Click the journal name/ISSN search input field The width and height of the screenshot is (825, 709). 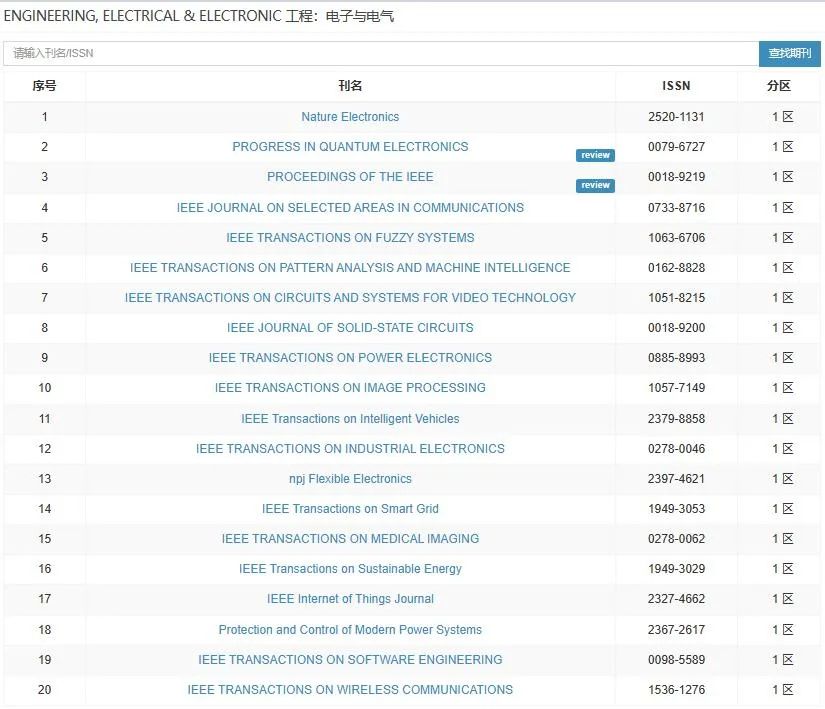(380, 53)
